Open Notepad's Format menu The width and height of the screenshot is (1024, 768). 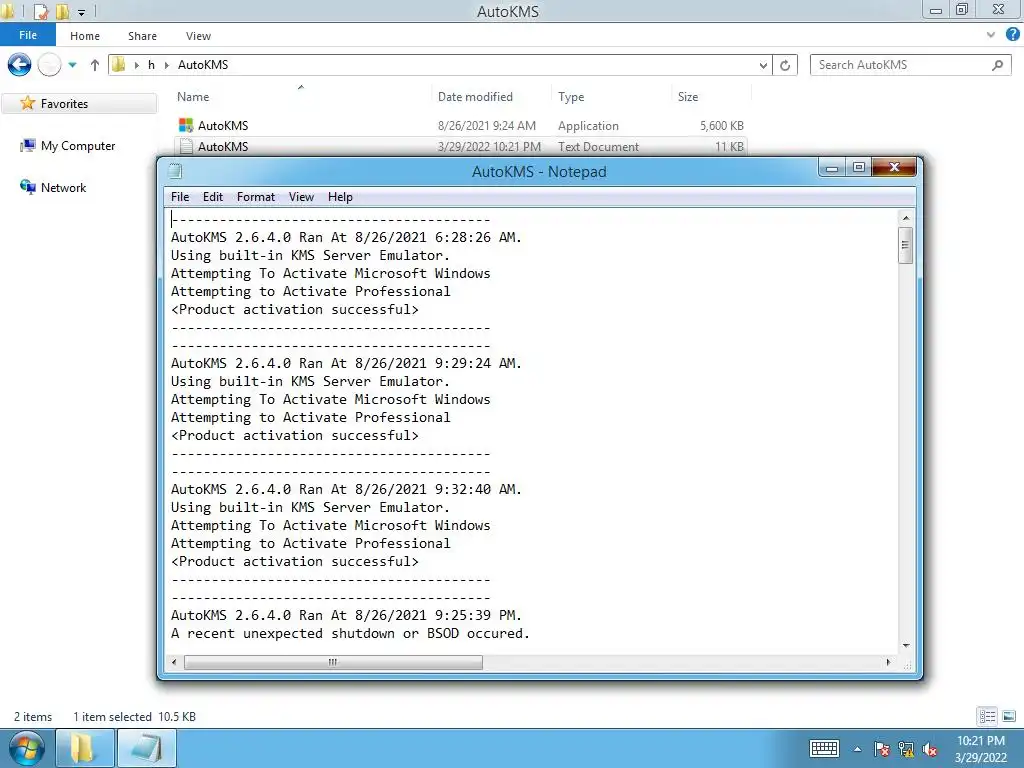coord(255,197)
